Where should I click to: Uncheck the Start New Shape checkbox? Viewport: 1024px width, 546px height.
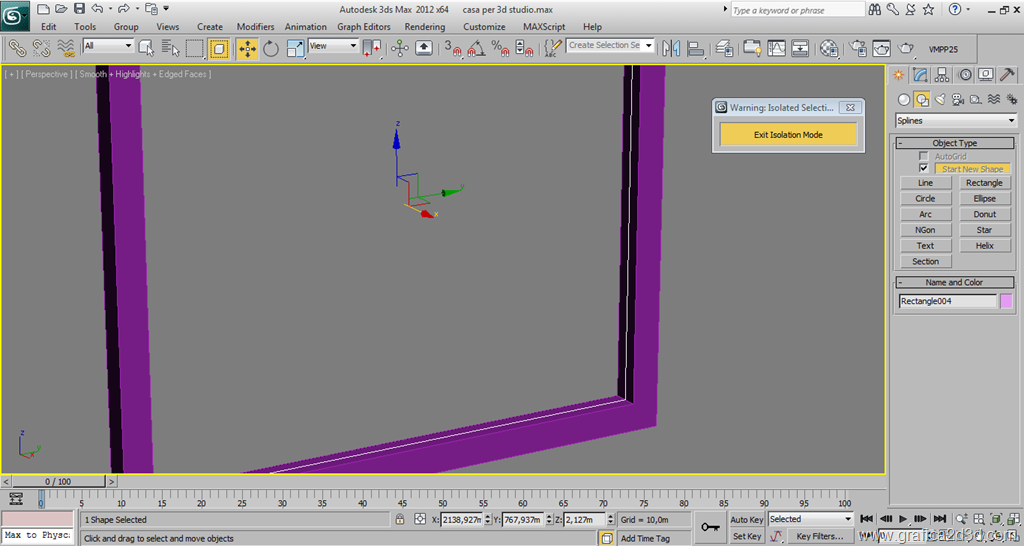(x=924, y=168)
